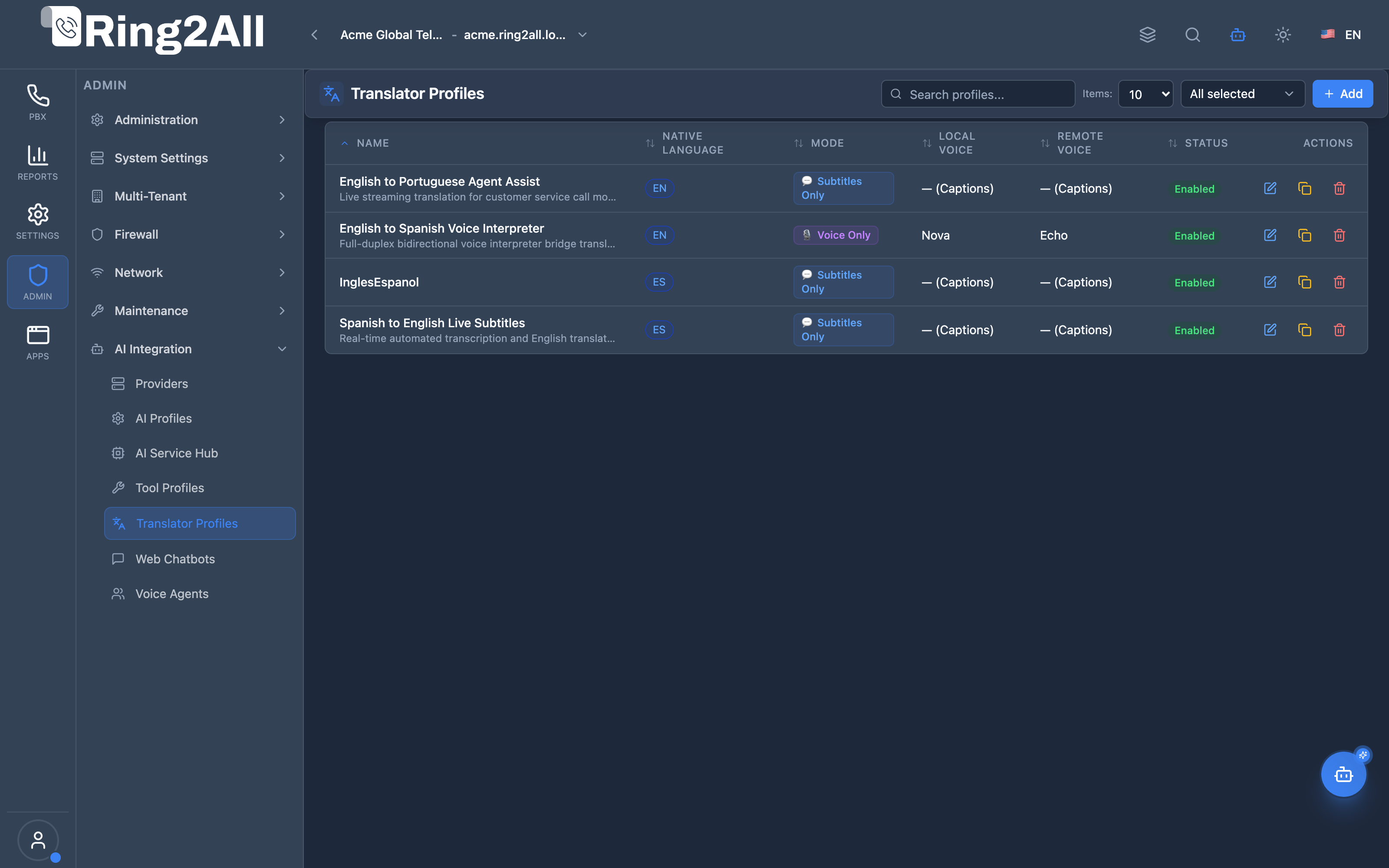Sort table by Status column
This screenshot has width=1389, height=868.
point(1198,143)
